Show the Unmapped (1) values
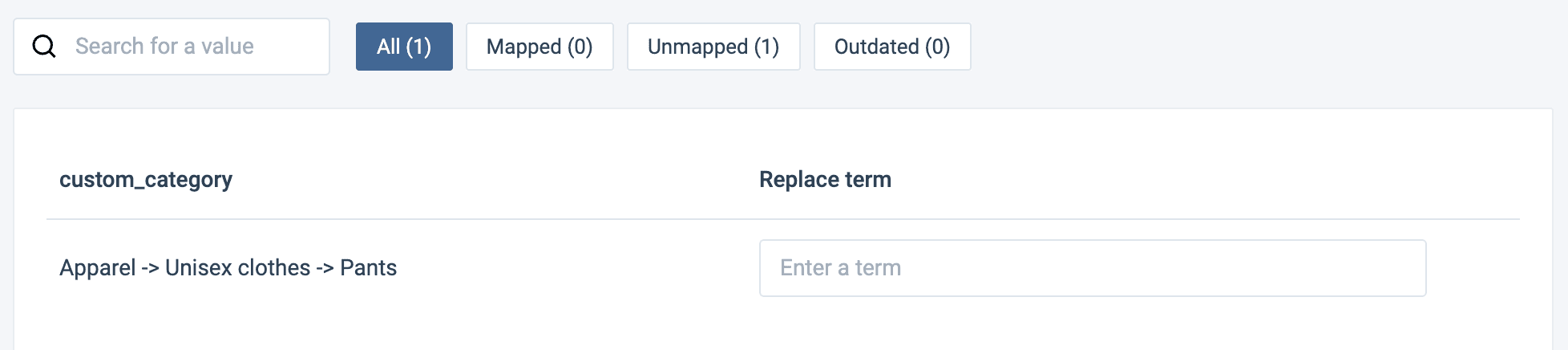 pos(713,47)
